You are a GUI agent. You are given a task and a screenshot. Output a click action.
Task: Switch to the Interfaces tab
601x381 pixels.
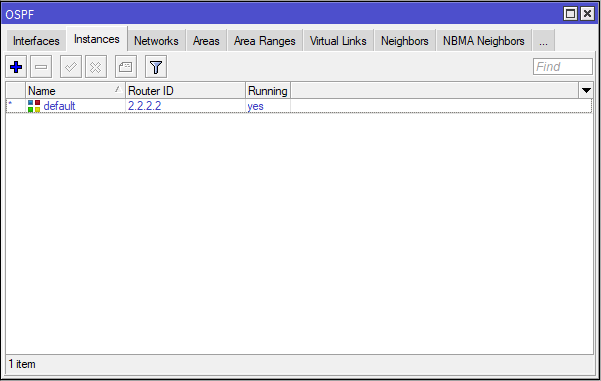tap(36, 41)
